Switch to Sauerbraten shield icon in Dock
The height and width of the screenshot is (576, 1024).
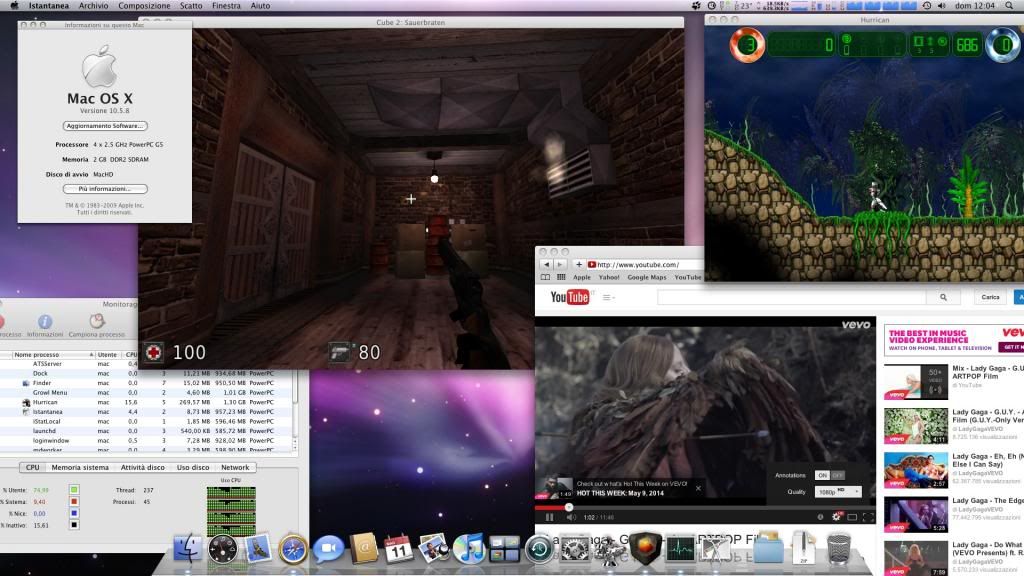(x=645, y=548)
